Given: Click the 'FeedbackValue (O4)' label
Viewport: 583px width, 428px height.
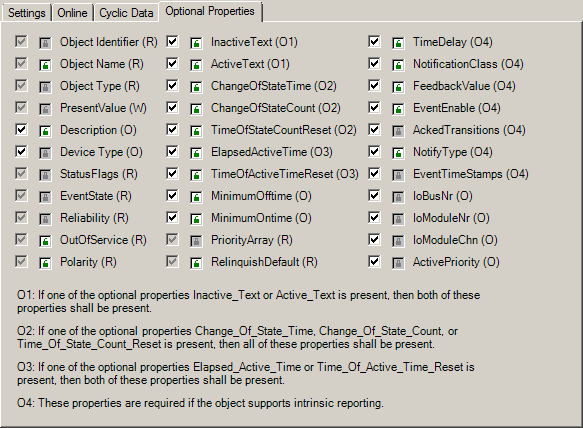Looking at the screenshot, I should coord(464,86).
